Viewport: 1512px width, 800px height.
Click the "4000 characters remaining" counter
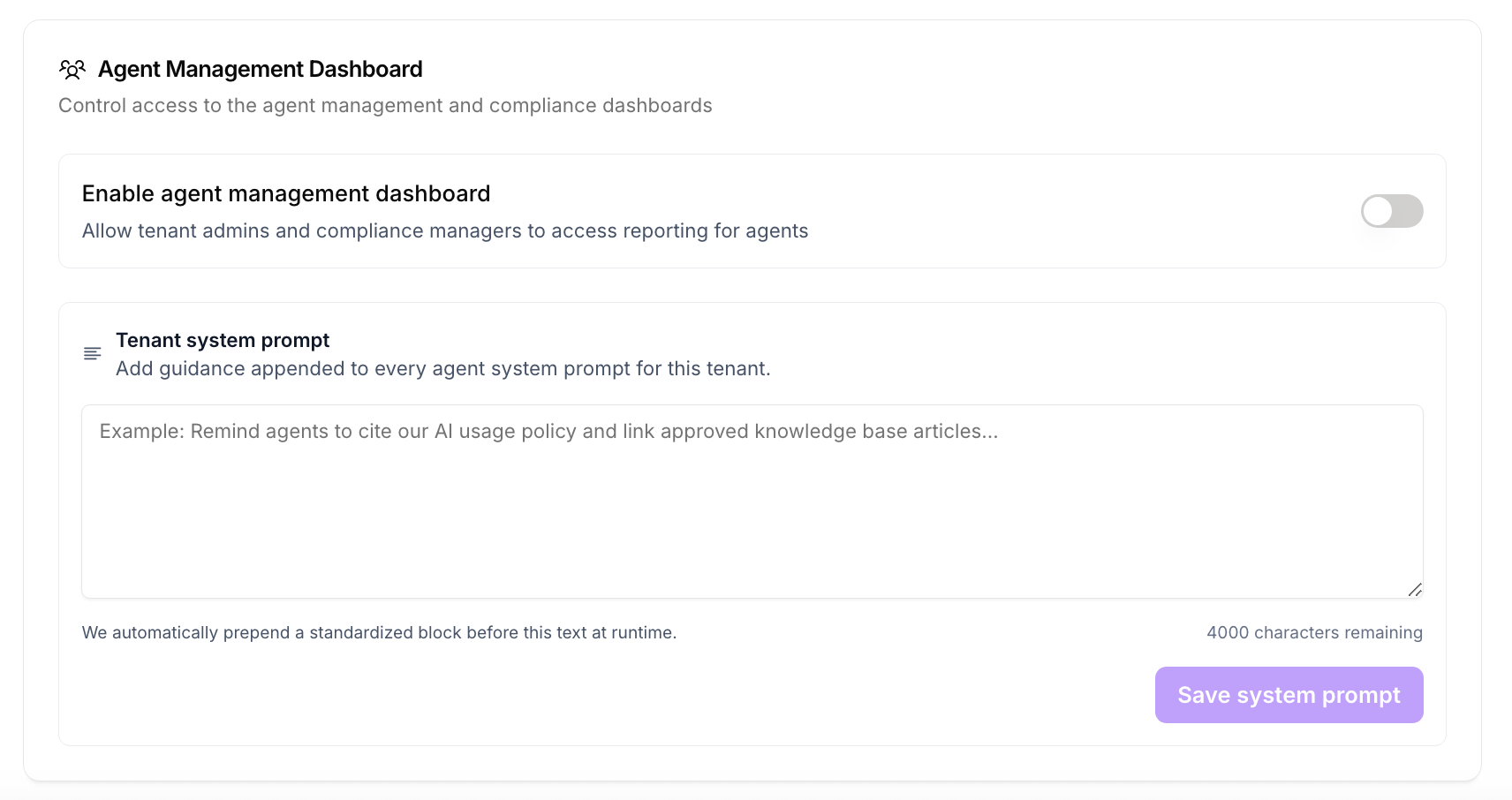tap(1314, 632)
